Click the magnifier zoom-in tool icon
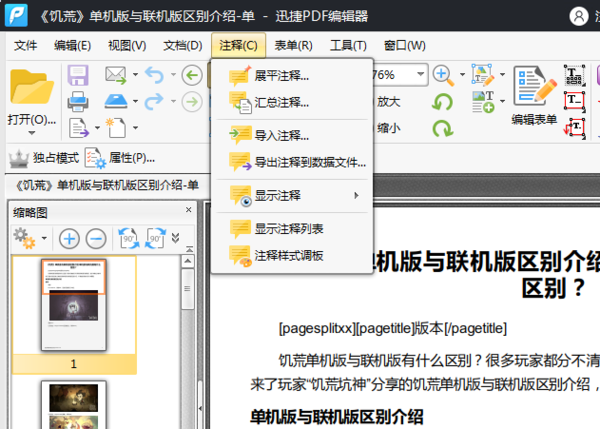This screenshot has height=429, width=600. pos(443,75)
